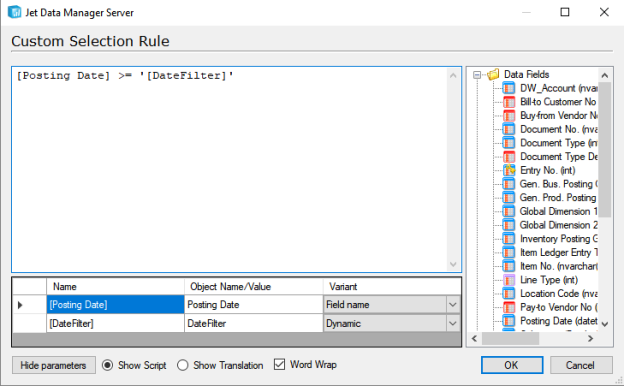Click the Variant column header
624x386 pixels.
392,287
